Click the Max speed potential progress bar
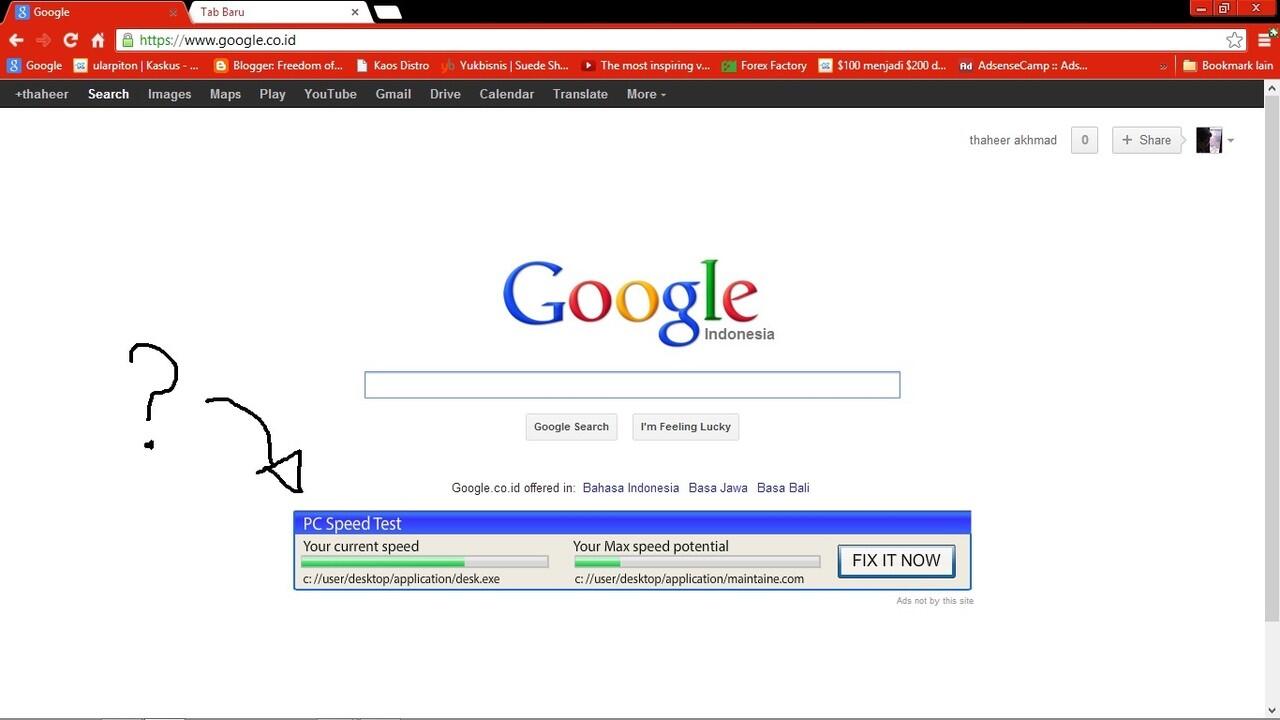This screenshot has width=1280, height=720. pos(697,563)
